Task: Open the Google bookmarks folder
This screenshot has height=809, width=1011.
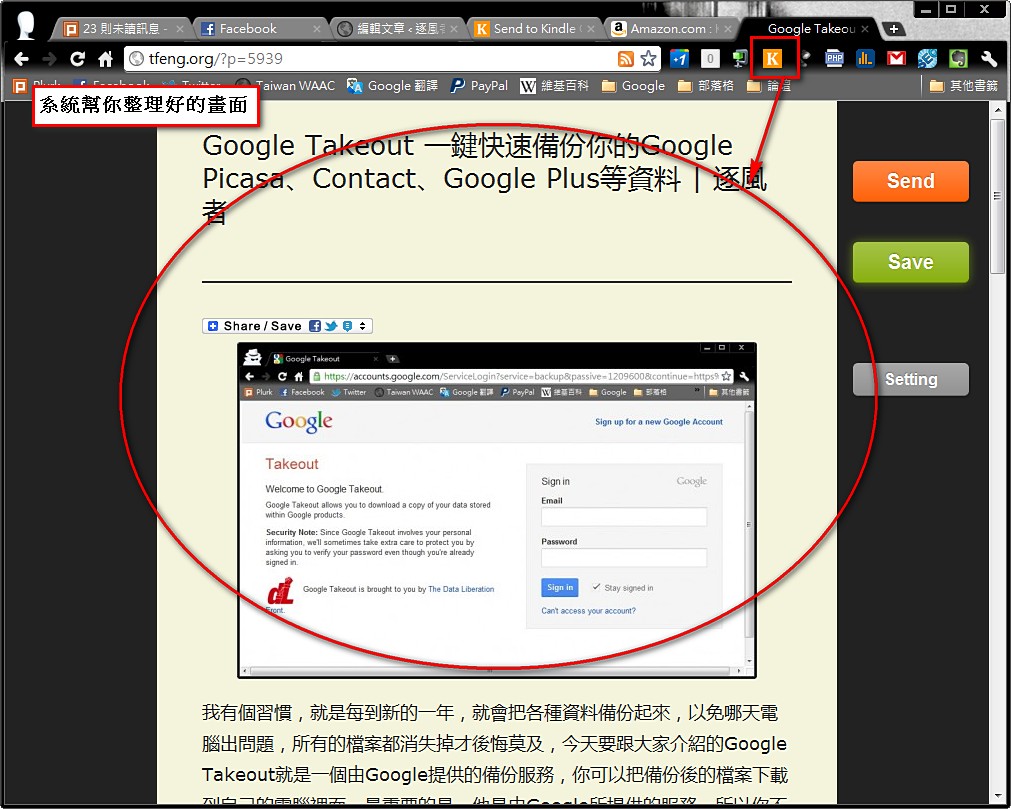Action: pos(633,86)
